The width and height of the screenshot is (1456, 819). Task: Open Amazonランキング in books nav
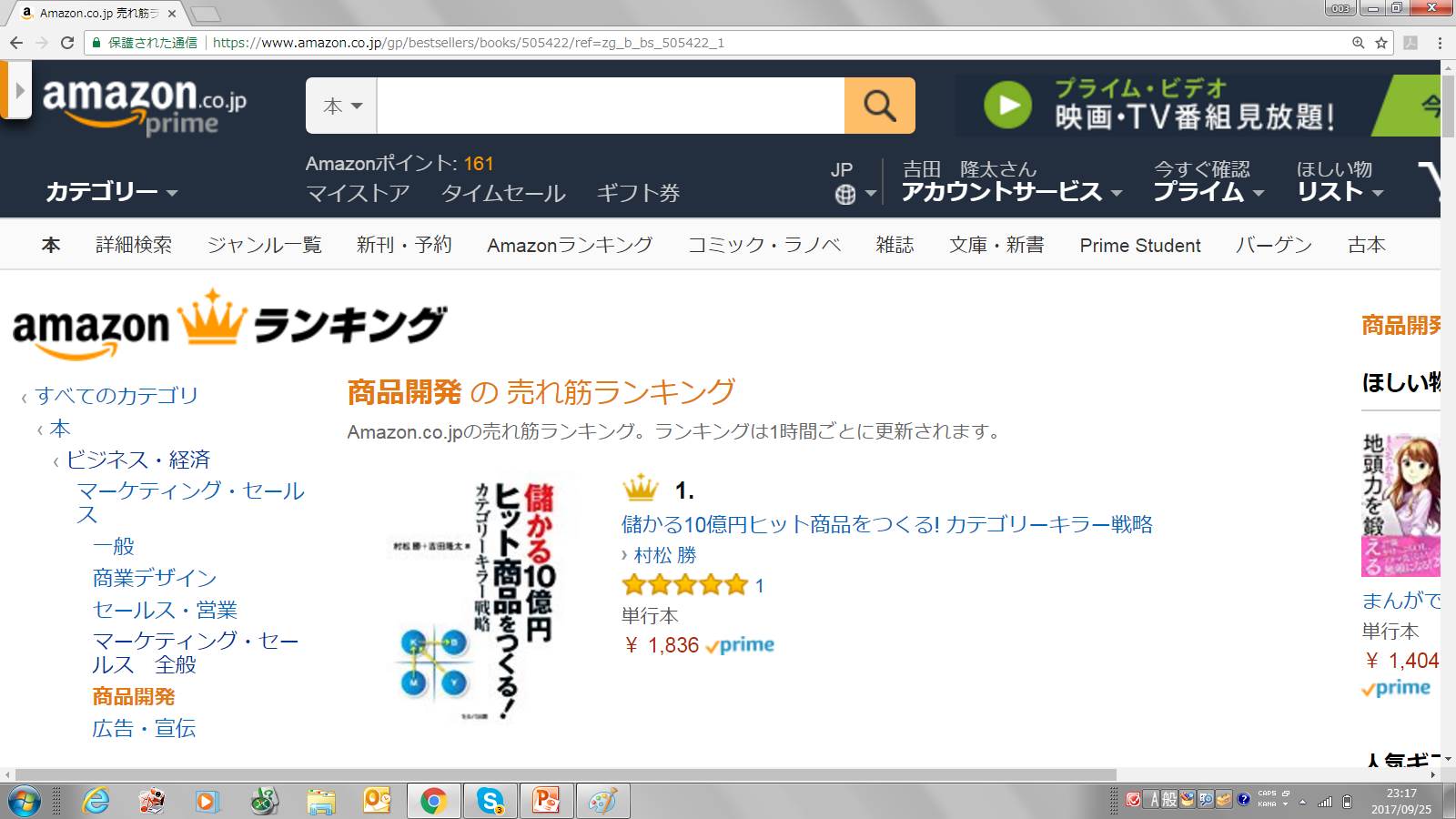pyautogui.click(x=570, y=245)
